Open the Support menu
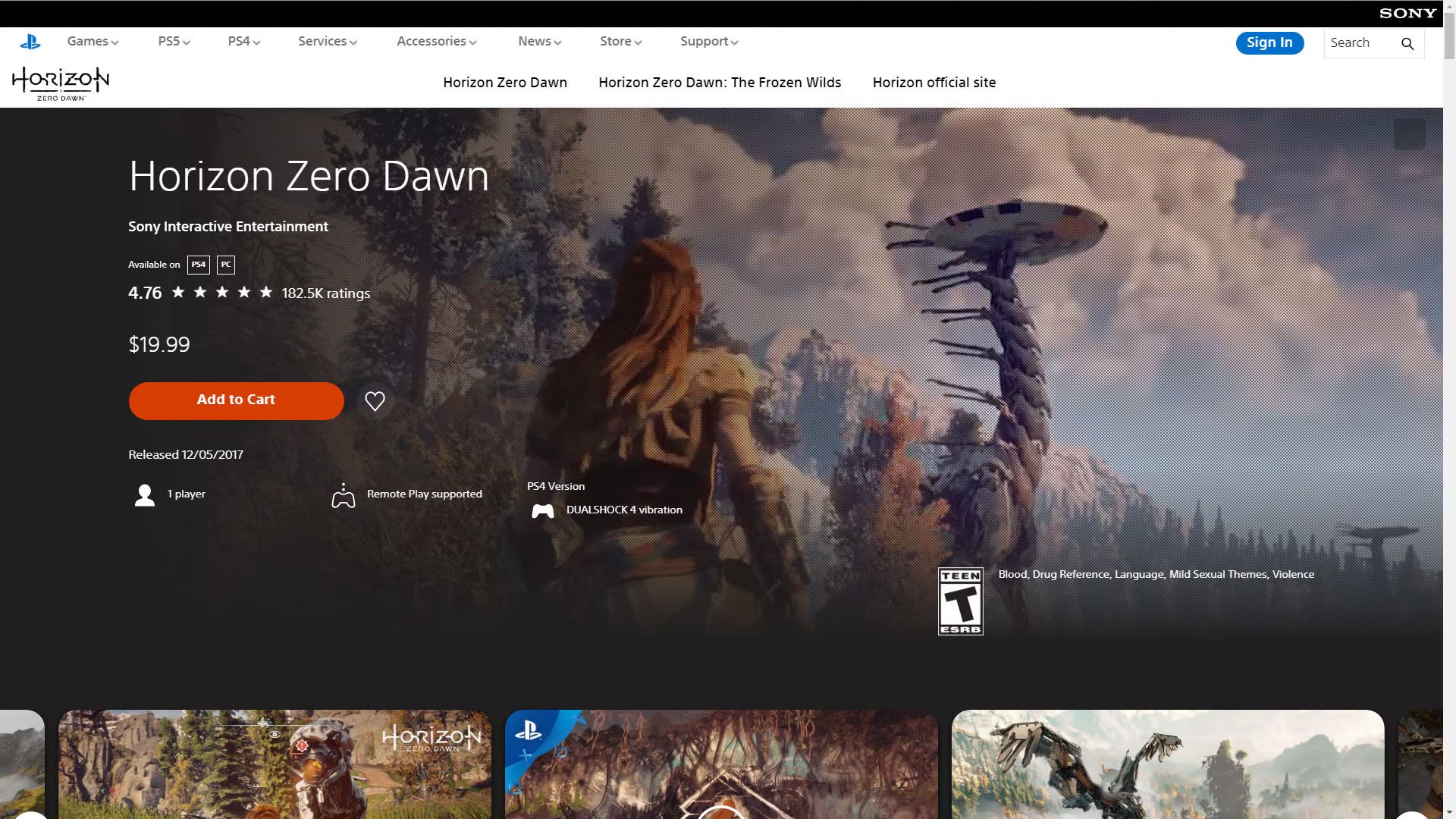 (x=708, y=42)
